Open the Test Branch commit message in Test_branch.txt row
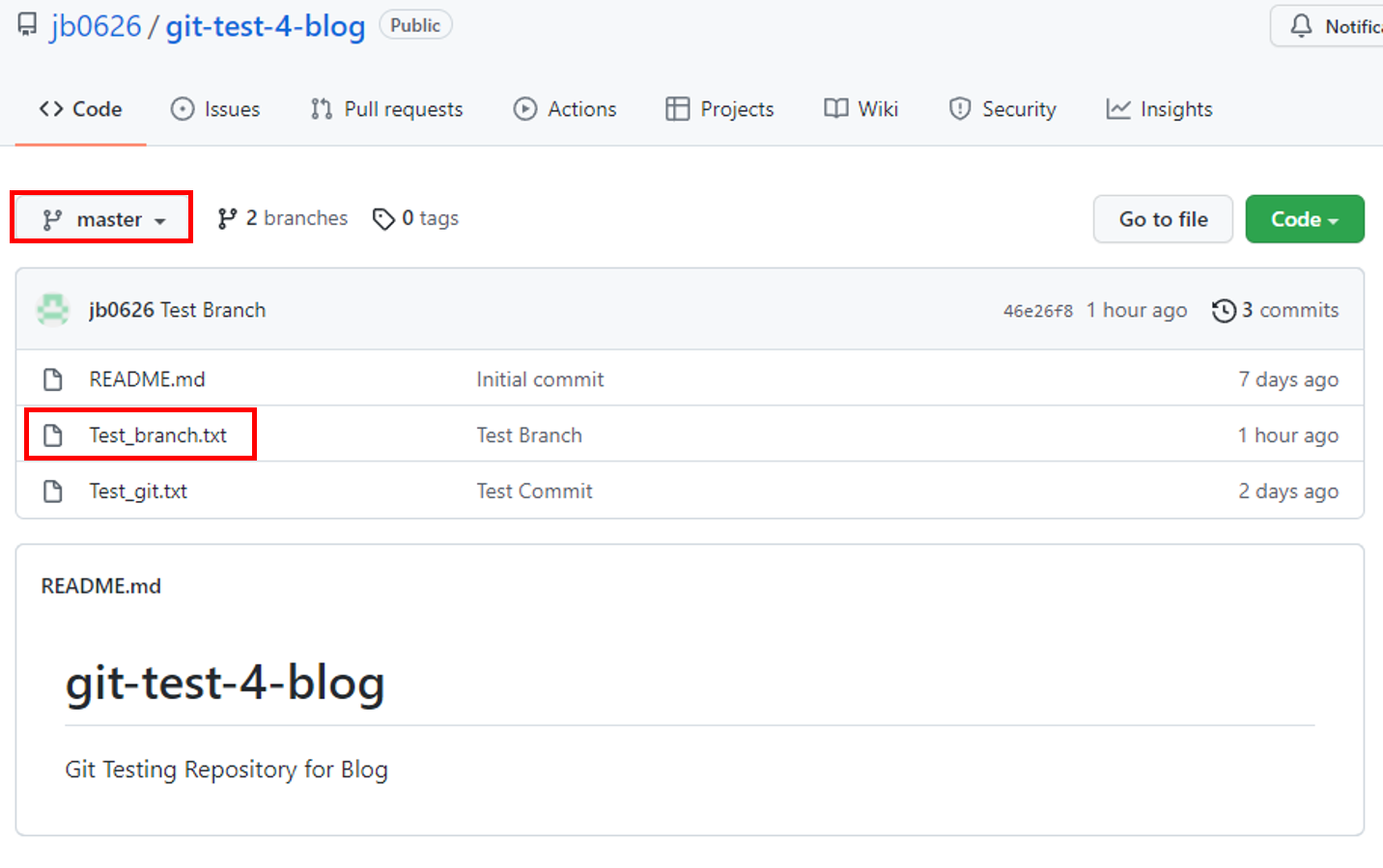The image size is (1383, 868). tap(529, 435)
